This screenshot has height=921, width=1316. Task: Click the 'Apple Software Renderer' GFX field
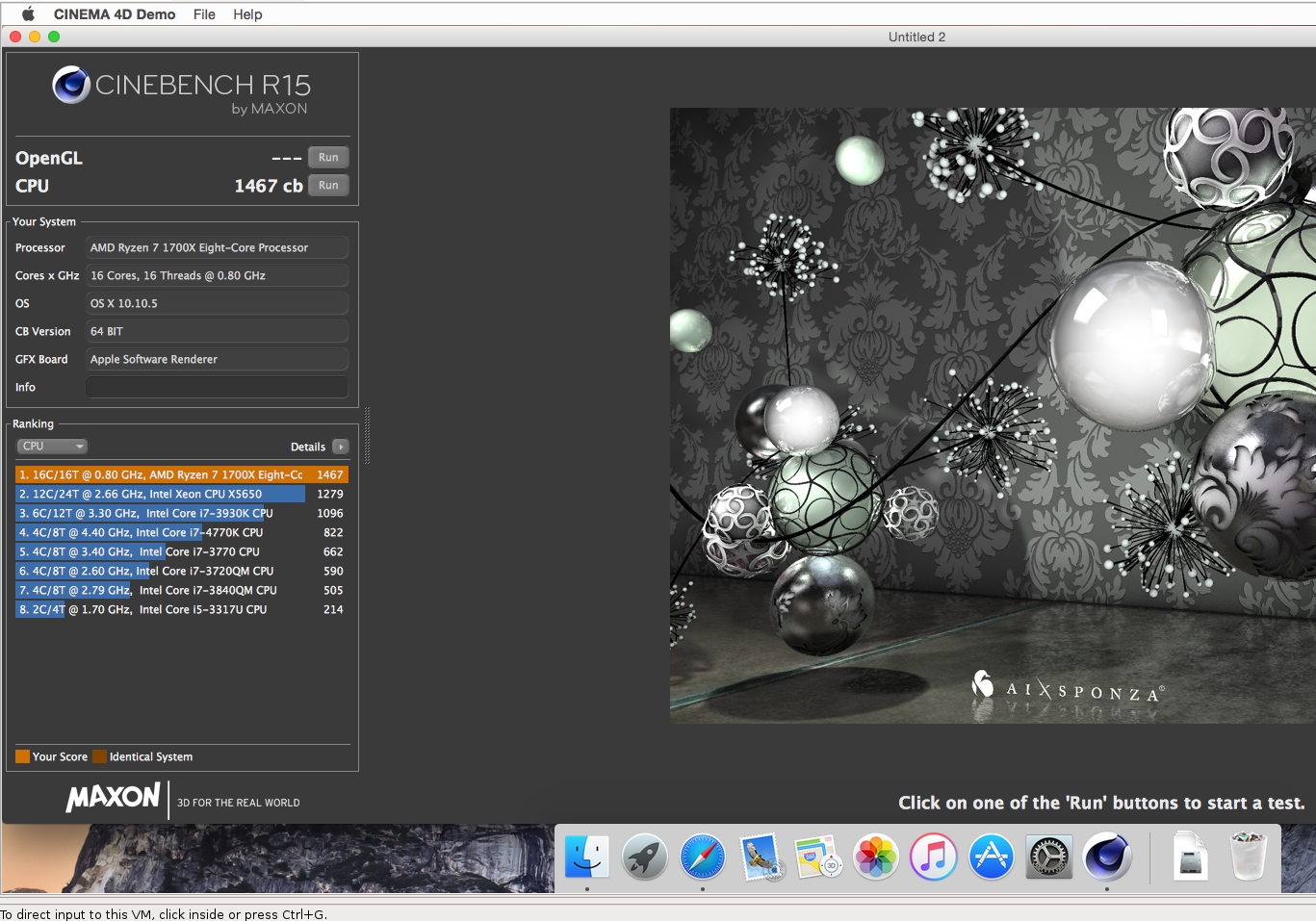[218, 359]
